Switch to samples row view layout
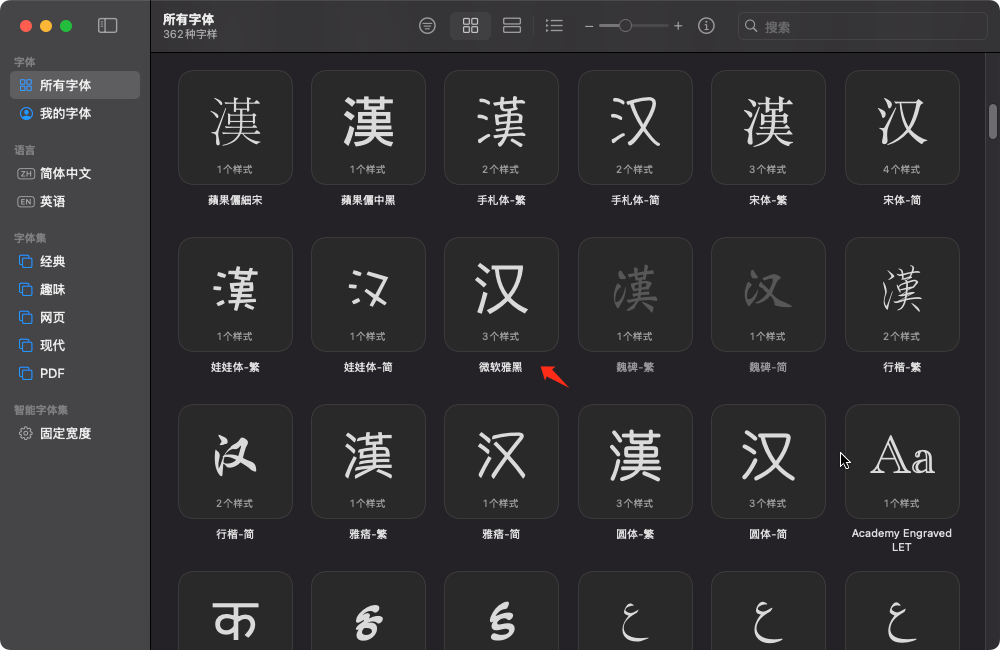1000x650 pixels. click(511, 26)
